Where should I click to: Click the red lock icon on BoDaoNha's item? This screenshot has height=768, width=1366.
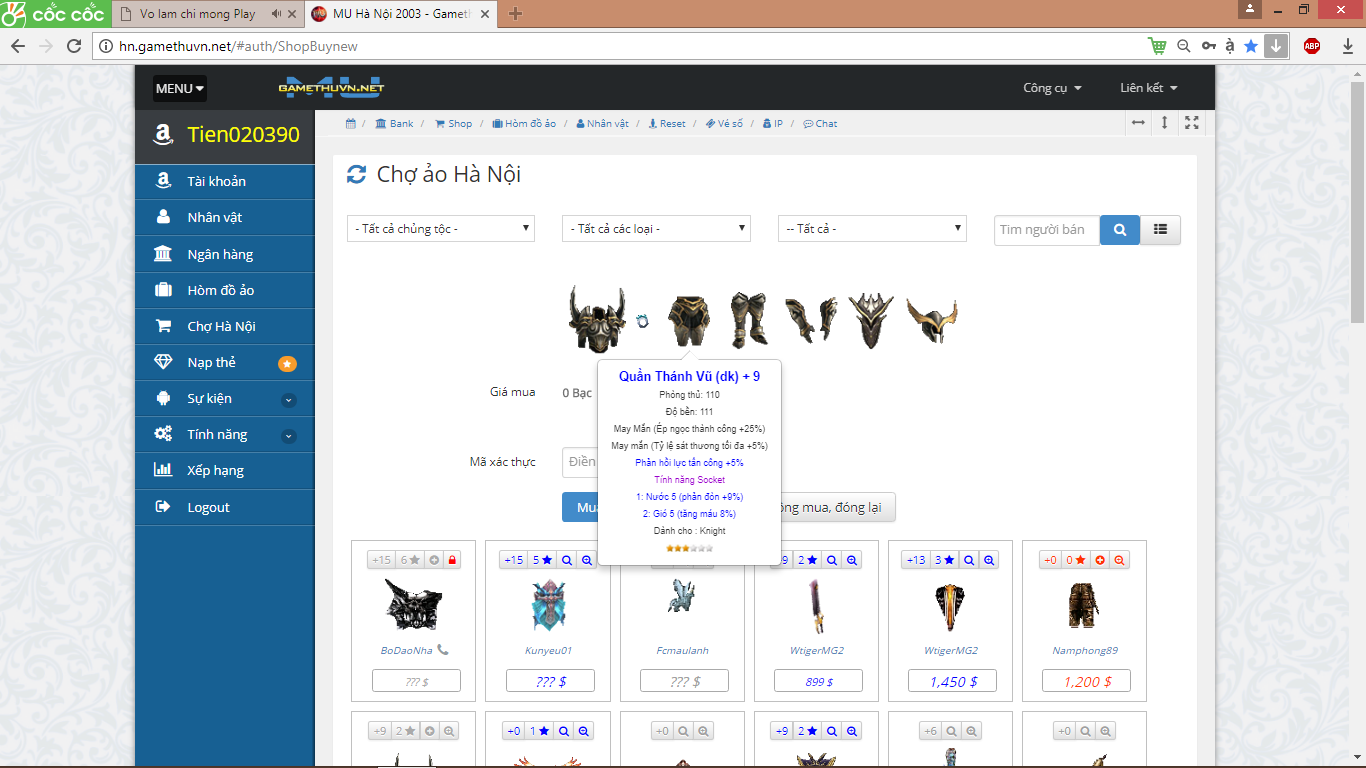(x=452, y=560)
